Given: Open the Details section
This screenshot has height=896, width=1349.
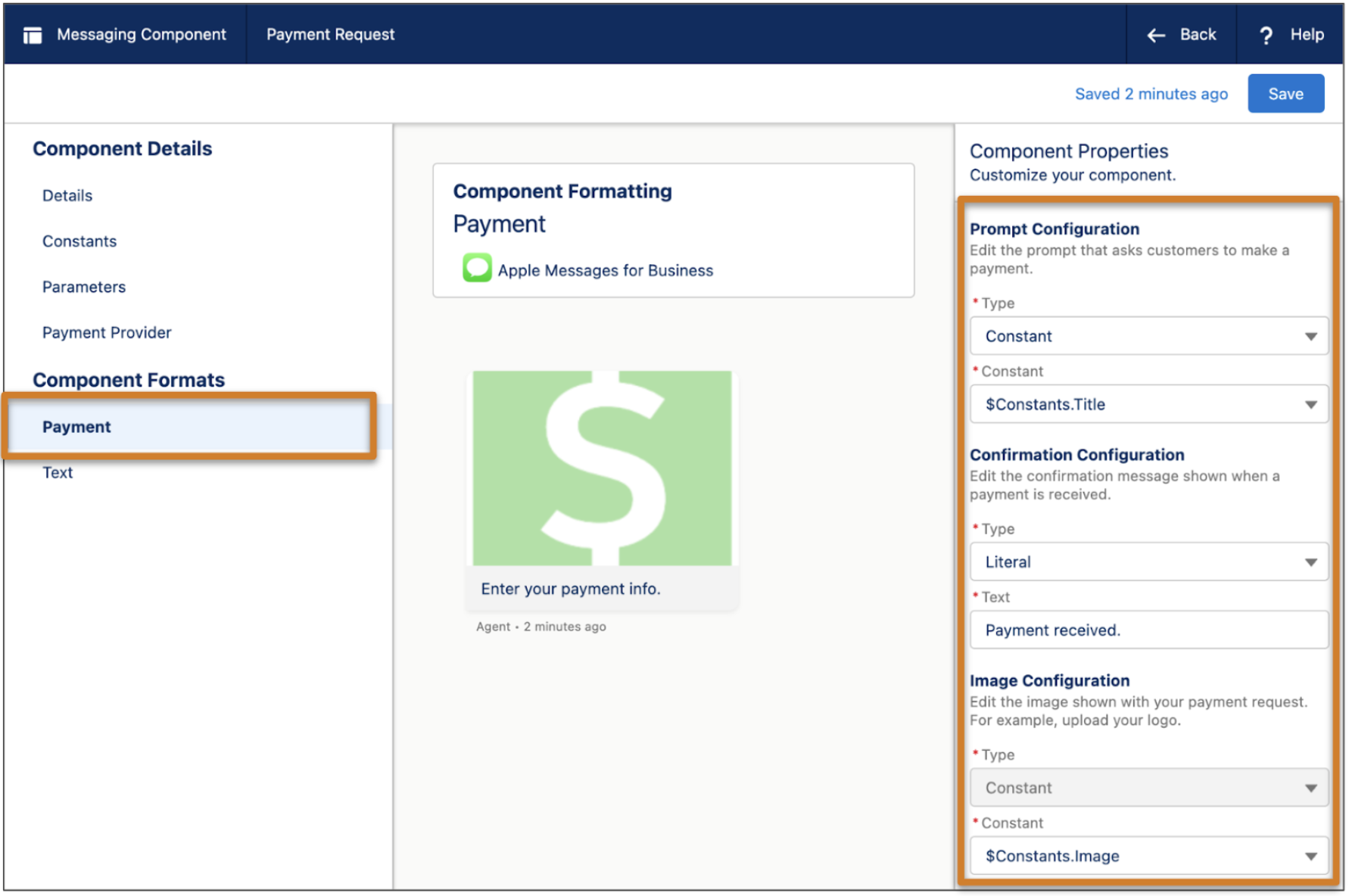Looking at the screenshot, I should (x=67, y=195).
